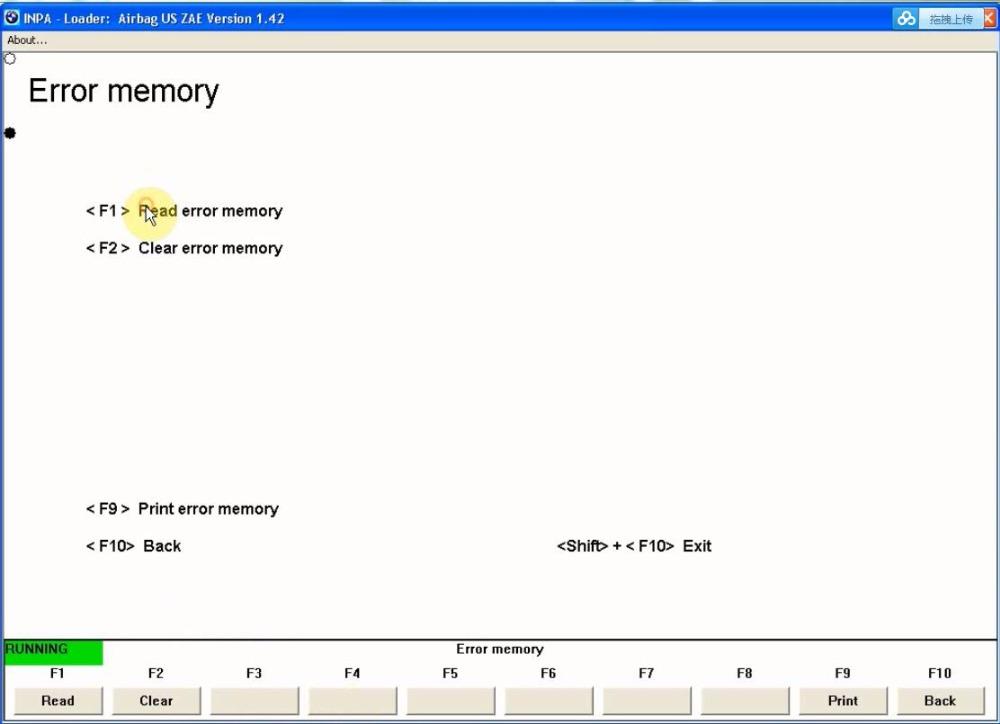This screenshot has height=724, width=1000.
Task: Close the INPA window
Action: (990, 19)
